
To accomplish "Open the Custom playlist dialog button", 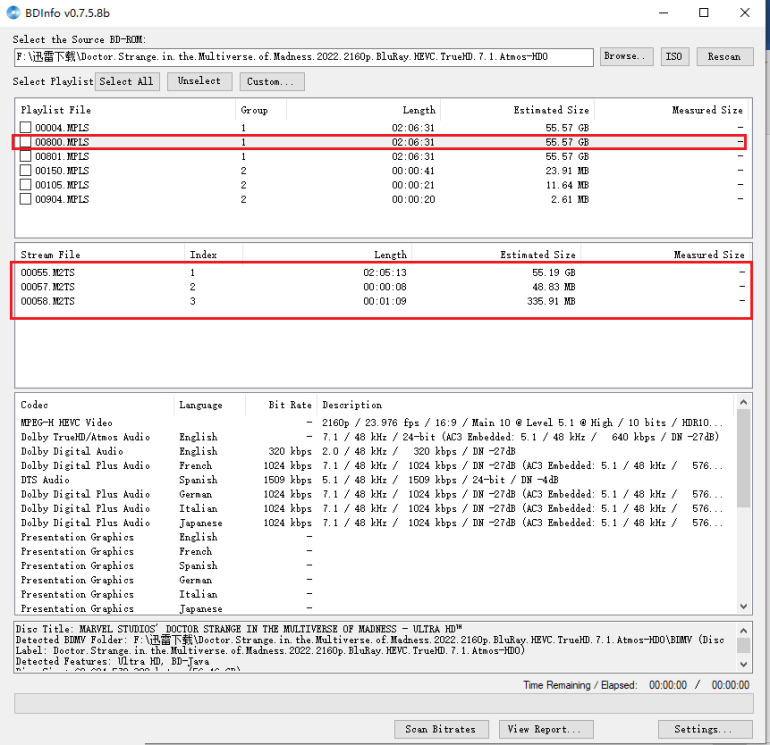I will pyautogui.click(x=271, y=81).
